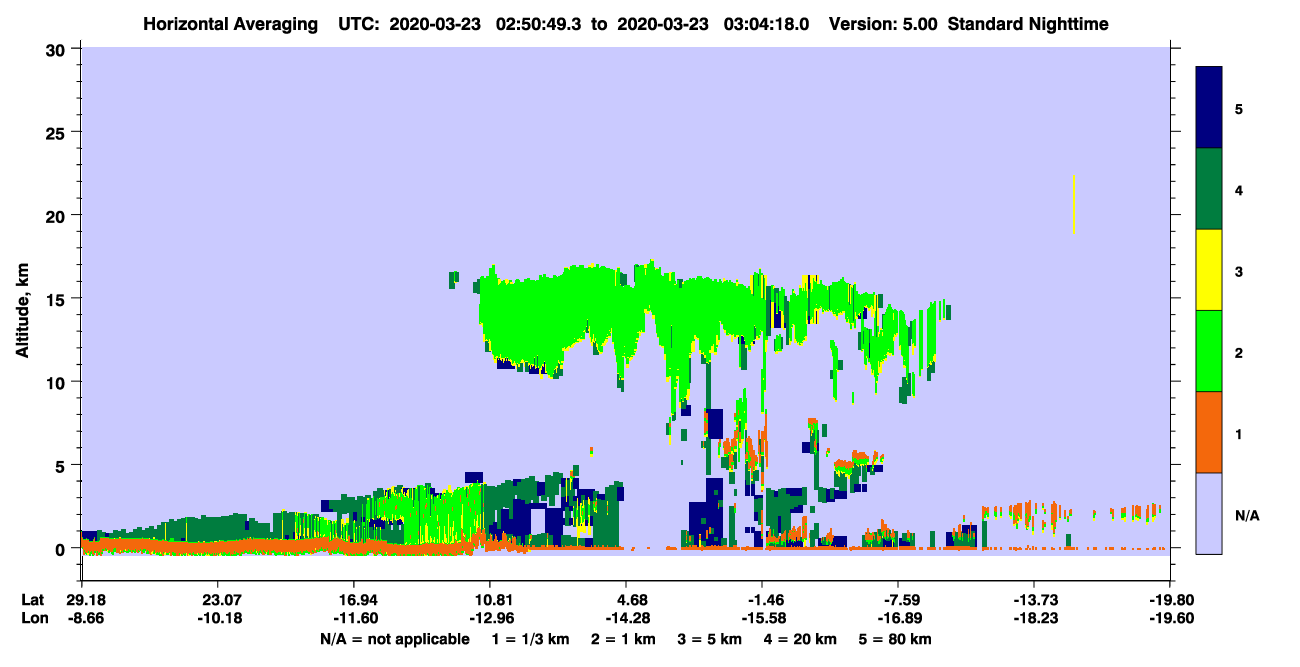Click the 'Lon' row label
The image size is (1300, 667).
pos(34,619)
